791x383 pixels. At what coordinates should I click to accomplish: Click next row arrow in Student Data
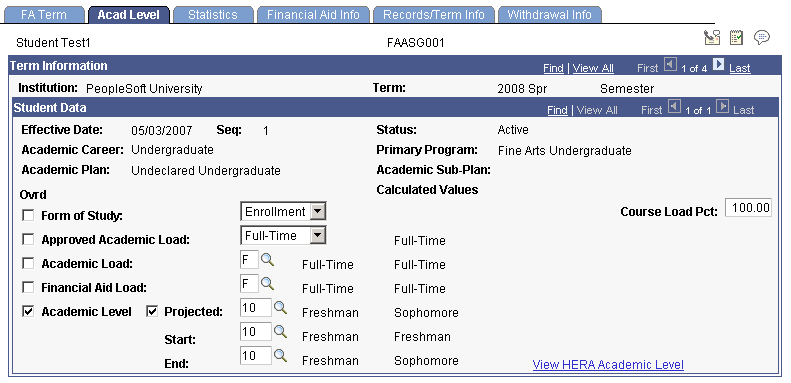coord(723,107)
